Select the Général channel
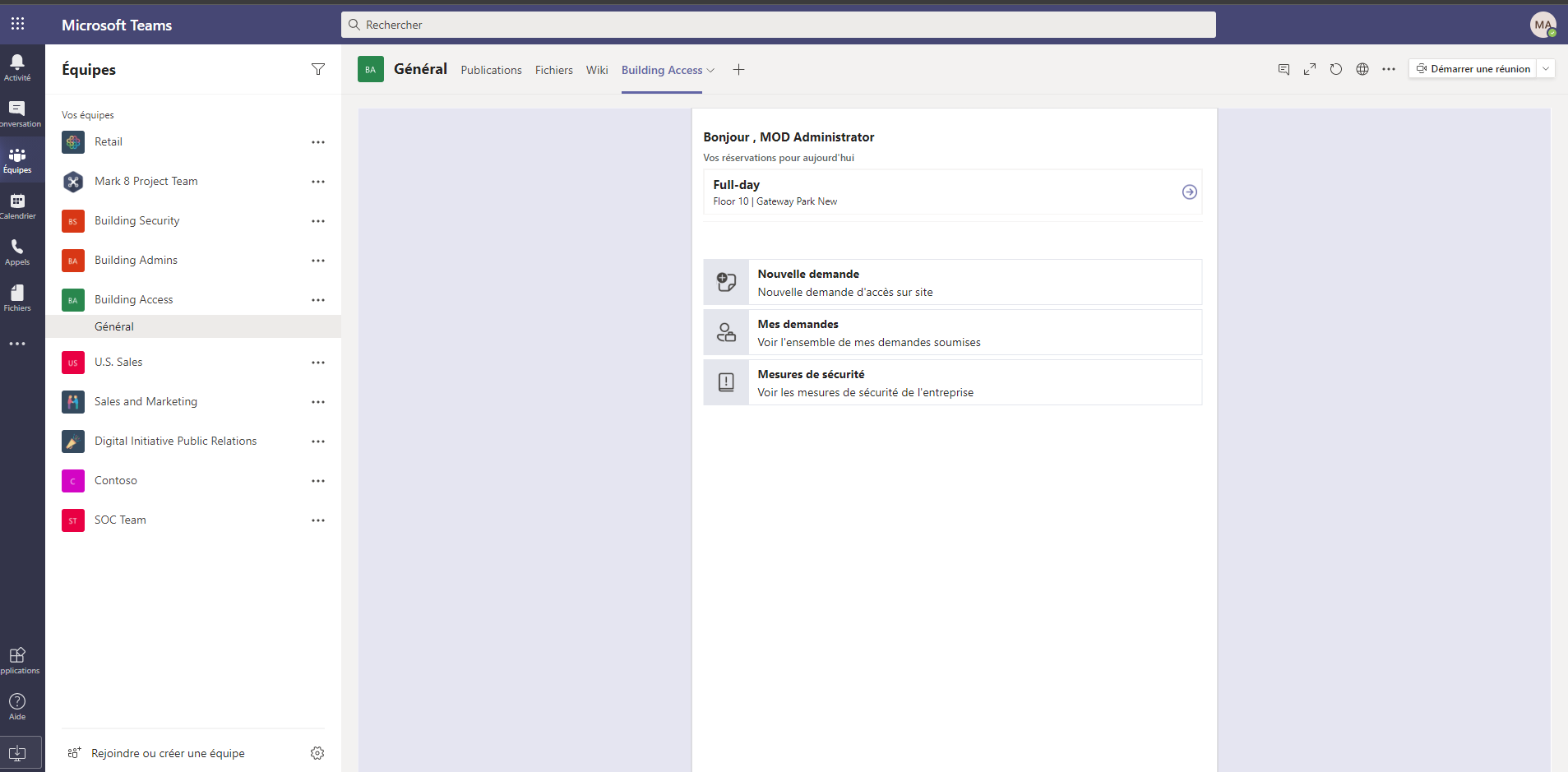The height and width of the screenshot is (772, 1568). (193, 326)
